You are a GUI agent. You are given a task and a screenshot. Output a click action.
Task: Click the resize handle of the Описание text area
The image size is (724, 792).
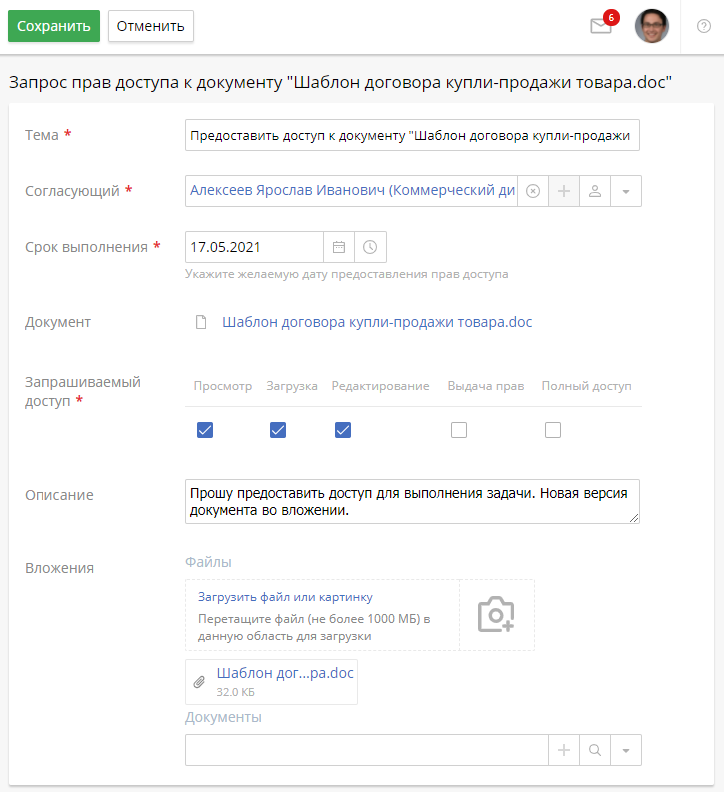634,518
